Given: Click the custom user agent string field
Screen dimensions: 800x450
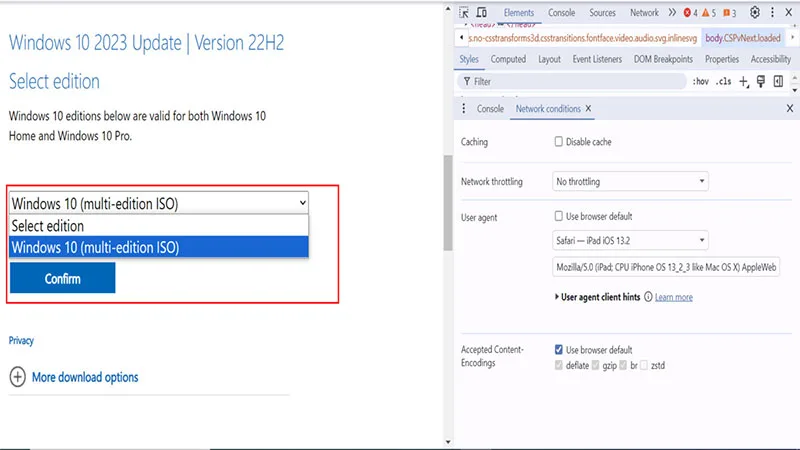Looking at the screenshot, I should tap(666, 267).
